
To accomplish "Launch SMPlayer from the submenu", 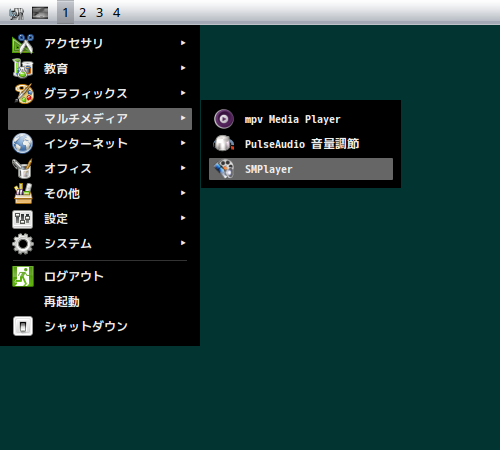I will pos(301,169).
